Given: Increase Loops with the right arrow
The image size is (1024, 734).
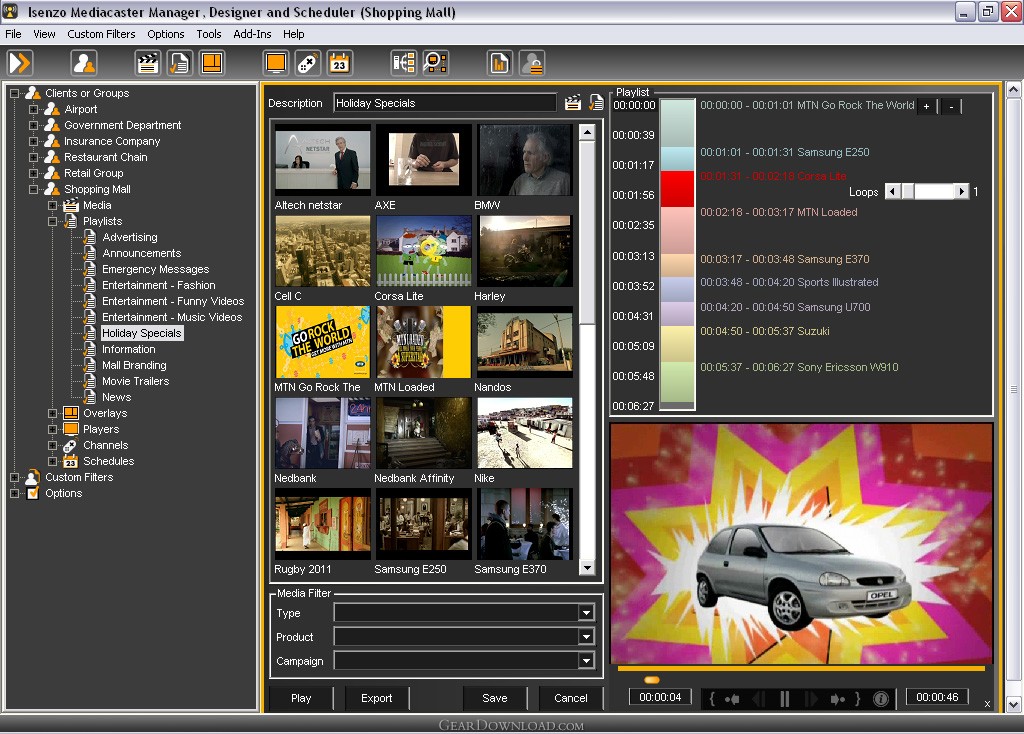Looking at the screenshot, I should [961, 191].
